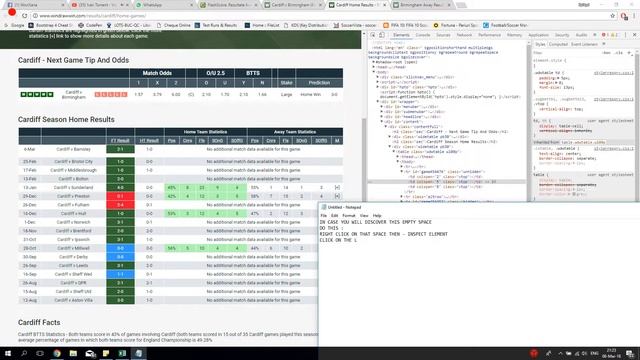Click the Filter field in the Styles pane

point(565,53)
